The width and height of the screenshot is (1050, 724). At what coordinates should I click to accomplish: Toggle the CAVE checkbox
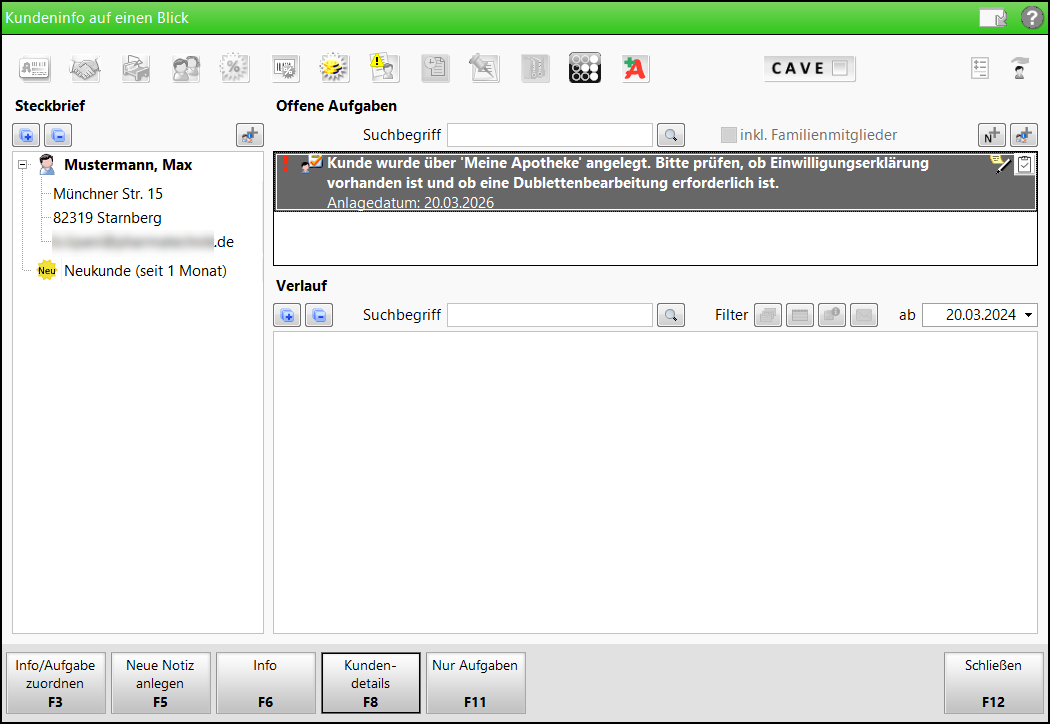tap(840, 68)
